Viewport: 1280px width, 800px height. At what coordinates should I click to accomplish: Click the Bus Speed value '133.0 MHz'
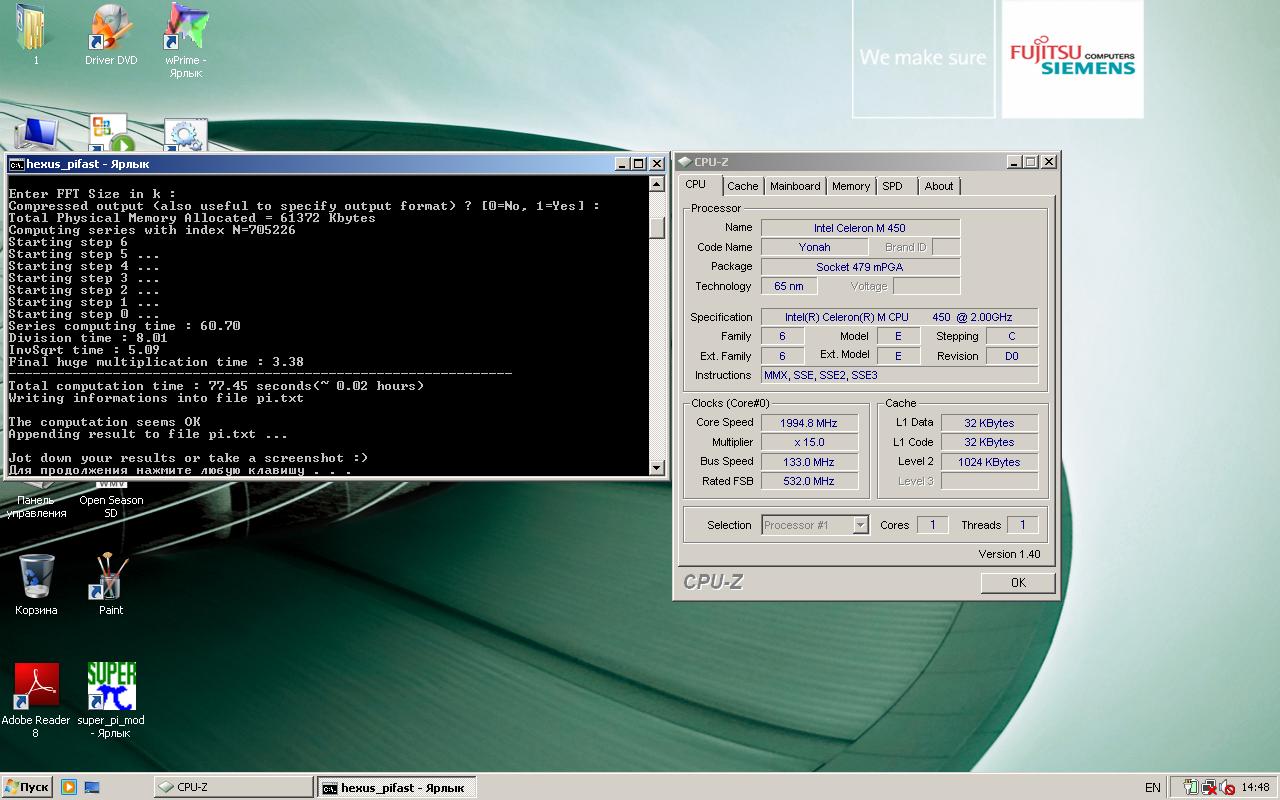point(808,462)
